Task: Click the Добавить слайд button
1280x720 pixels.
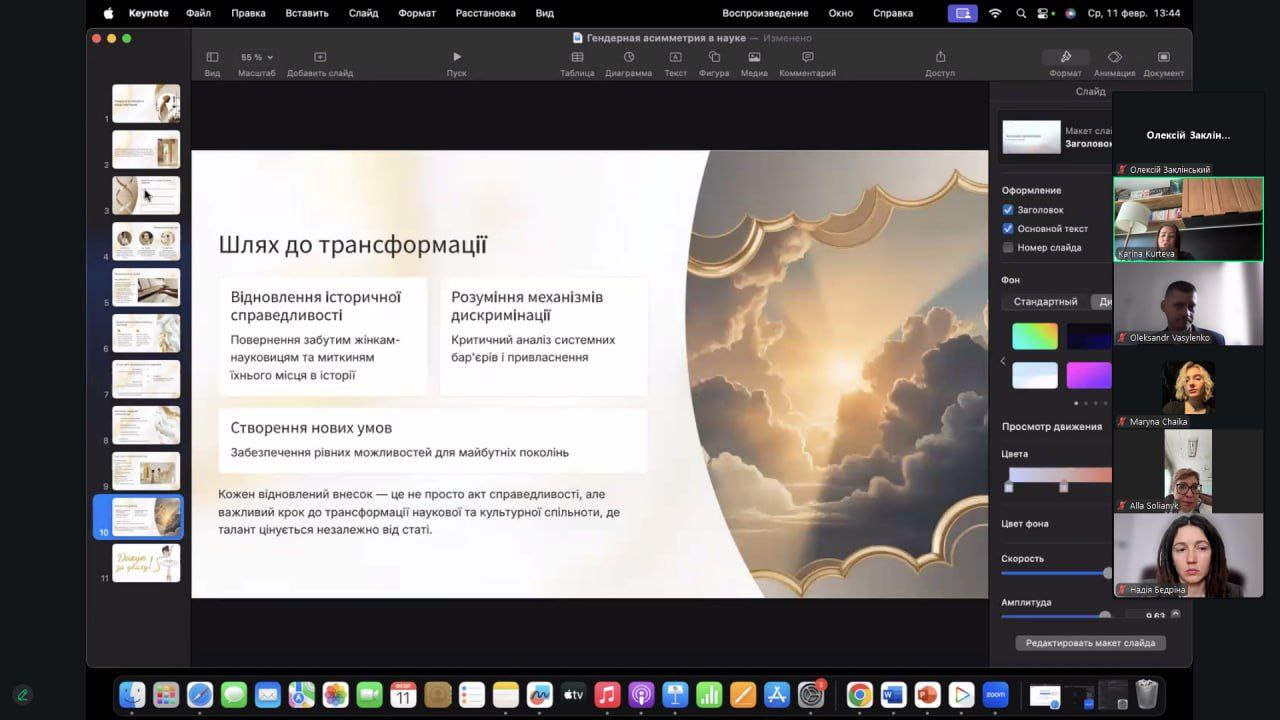Action: click(320, 58)
